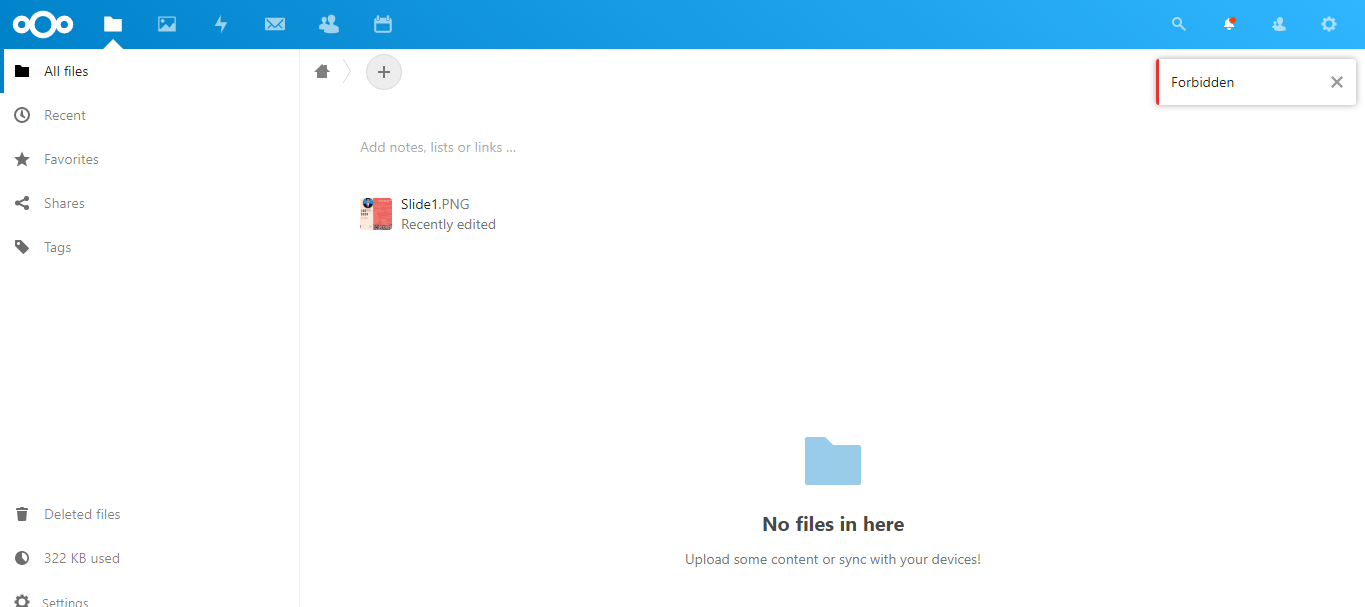The height and width of the screenshot is (607, 1365).
Task: Open the Files app icon in the top bar
Action: pyautogui.click(x=113, y=24)
